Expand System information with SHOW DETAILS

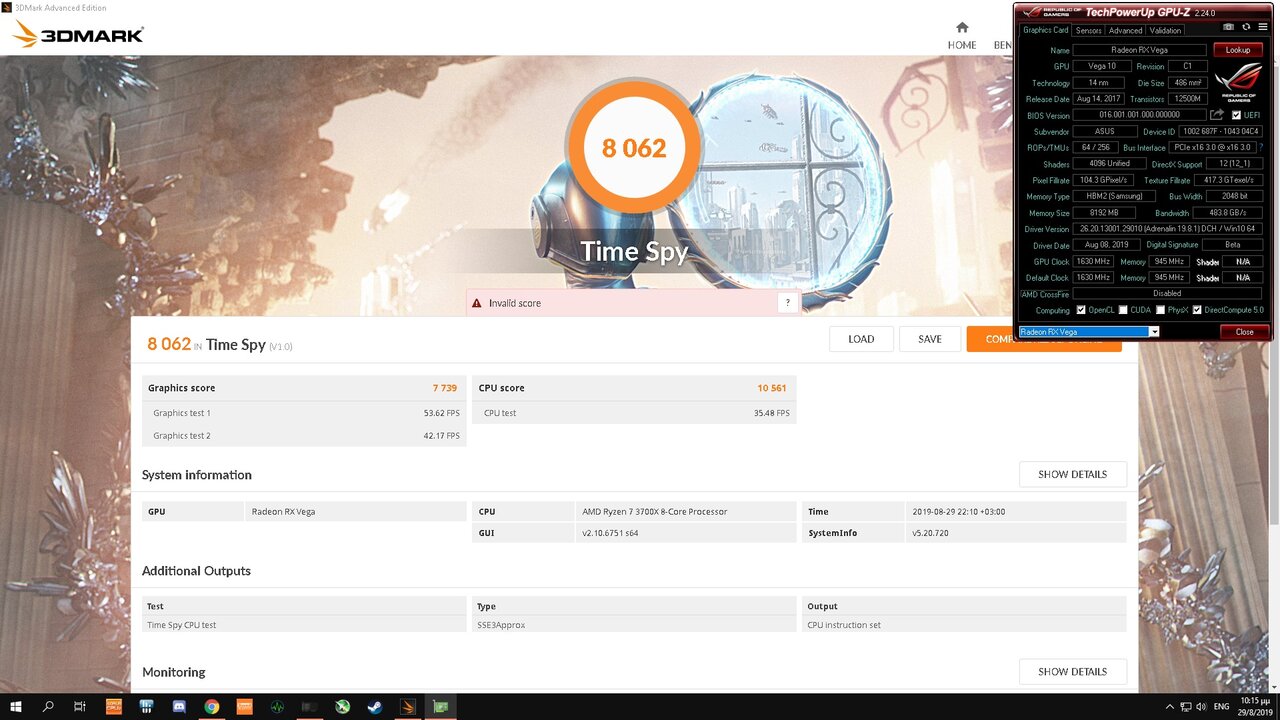click(1072, 474)
